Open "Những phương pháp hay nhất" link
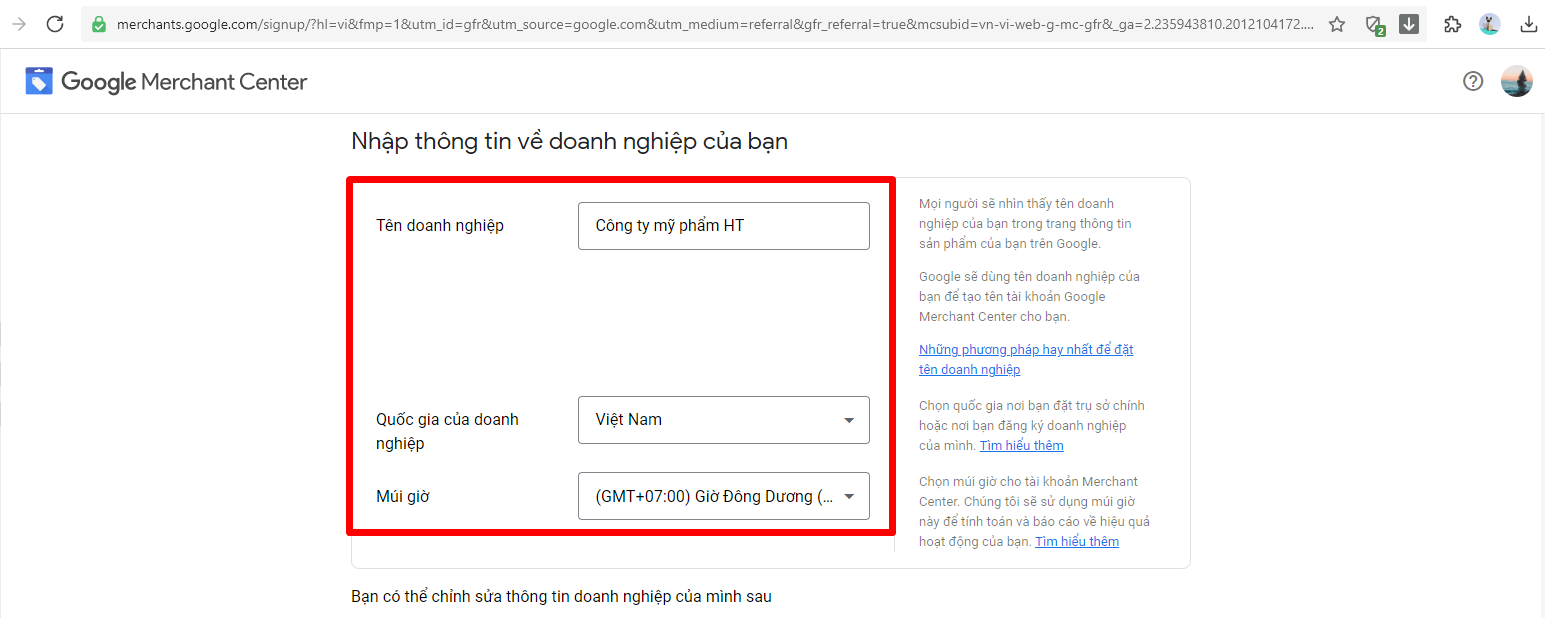Image resolution: width=1545 pixels, height=618 pixels. (x=1025, y=350)
